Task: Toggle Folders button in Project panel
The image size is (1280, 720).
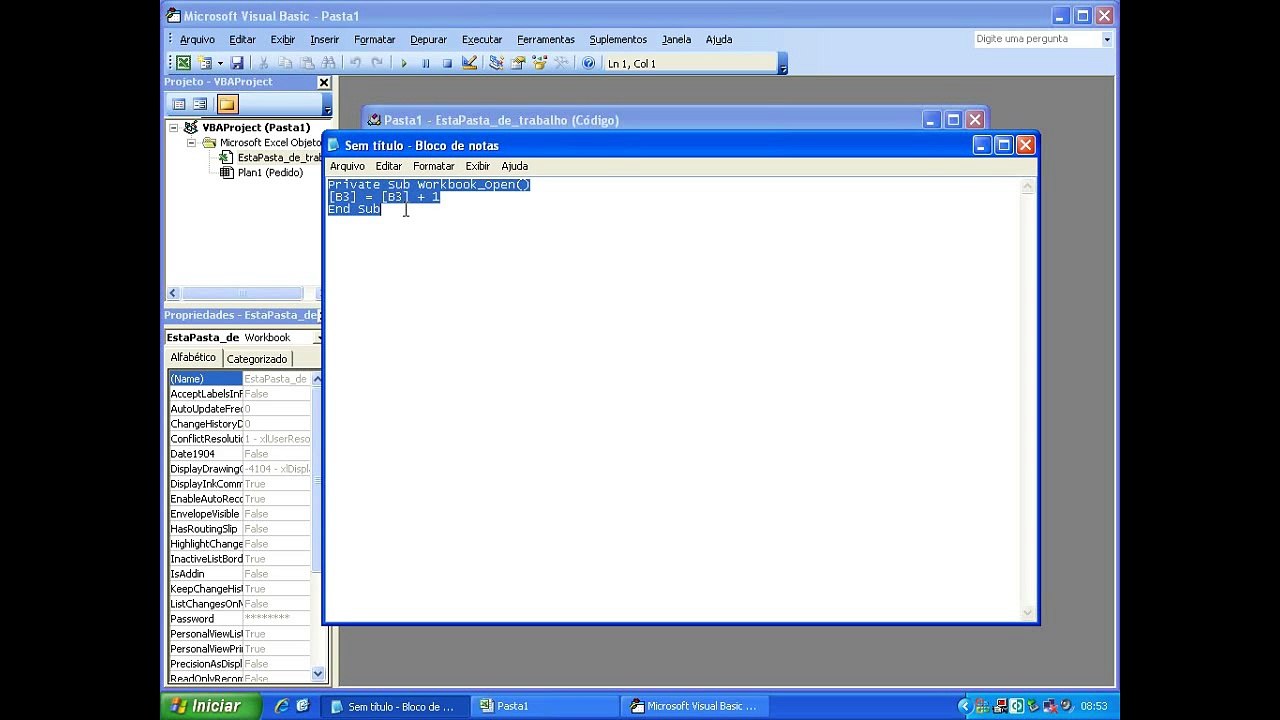Action: [227, 104]
